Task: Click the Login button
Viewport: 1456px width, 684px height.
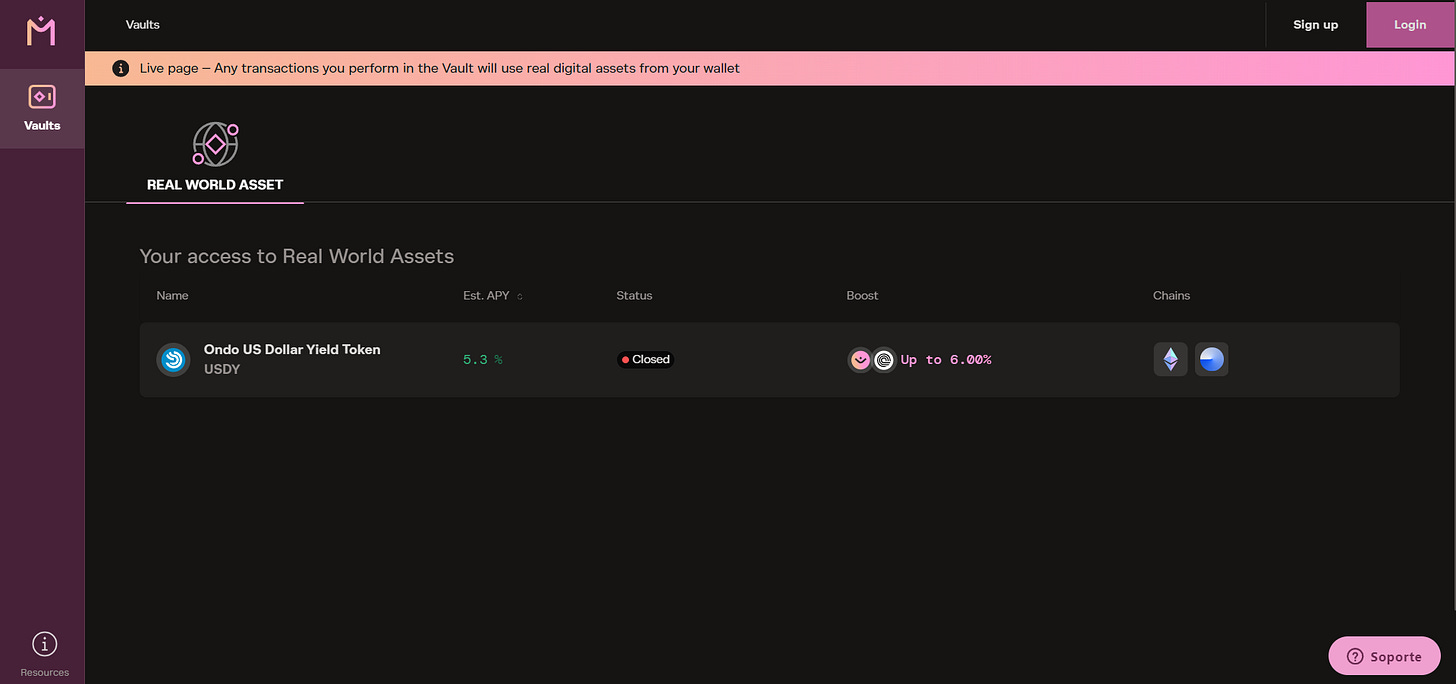Action: pos(1410,25)
